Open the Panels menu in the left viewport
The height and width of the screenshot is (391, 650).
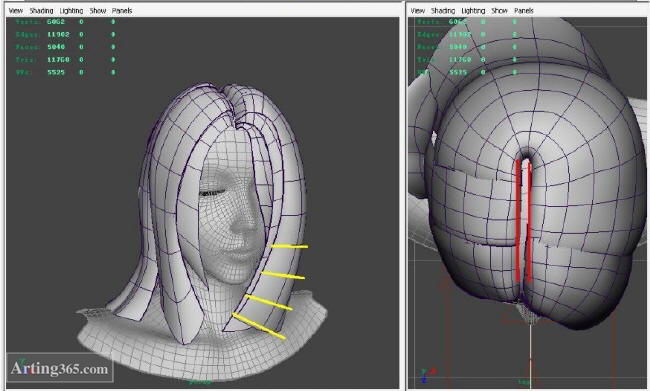click(x=122, y=11)
